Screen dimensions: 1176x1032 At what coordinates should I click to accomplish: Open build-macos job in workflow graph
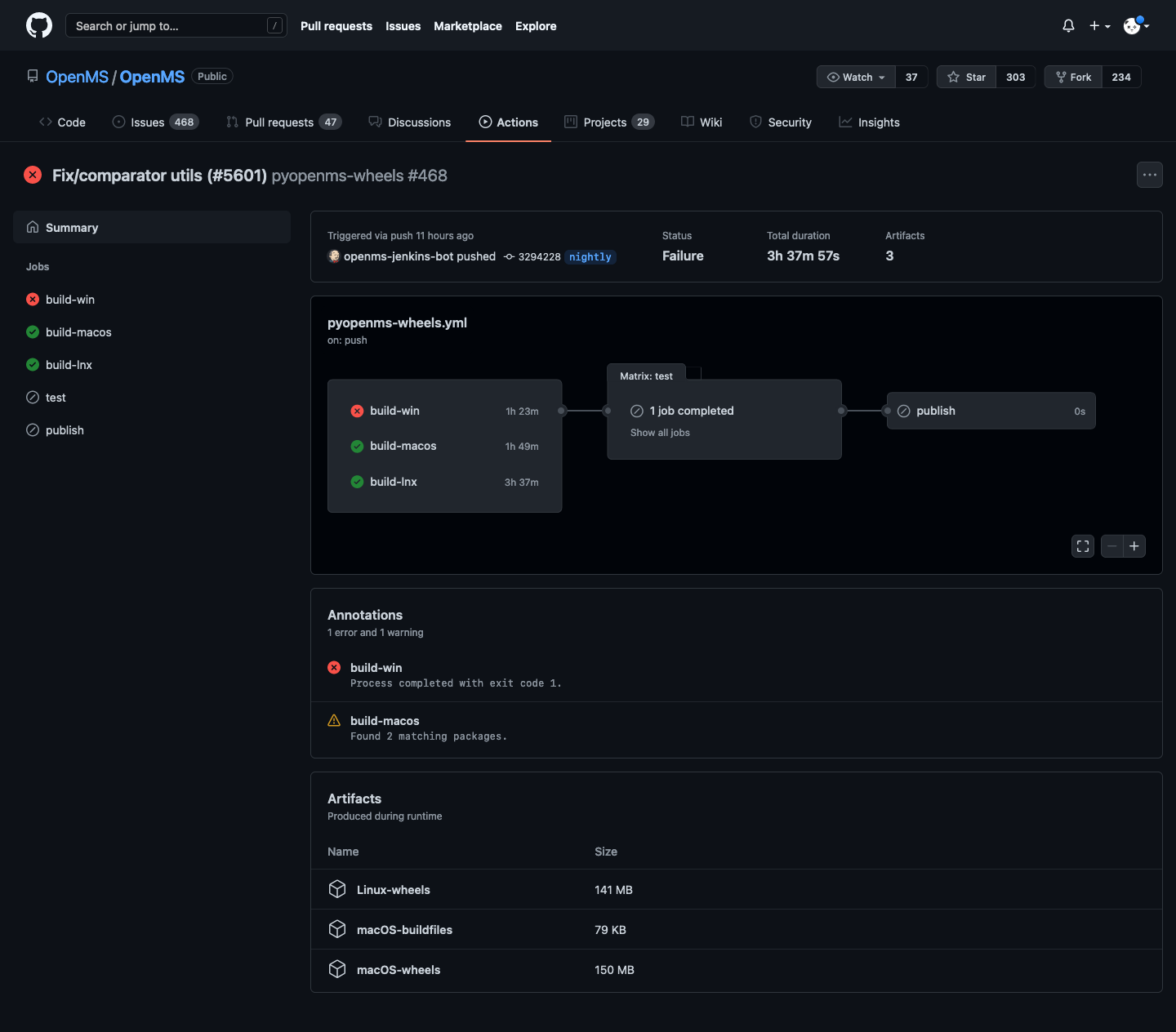coord(444,446)
